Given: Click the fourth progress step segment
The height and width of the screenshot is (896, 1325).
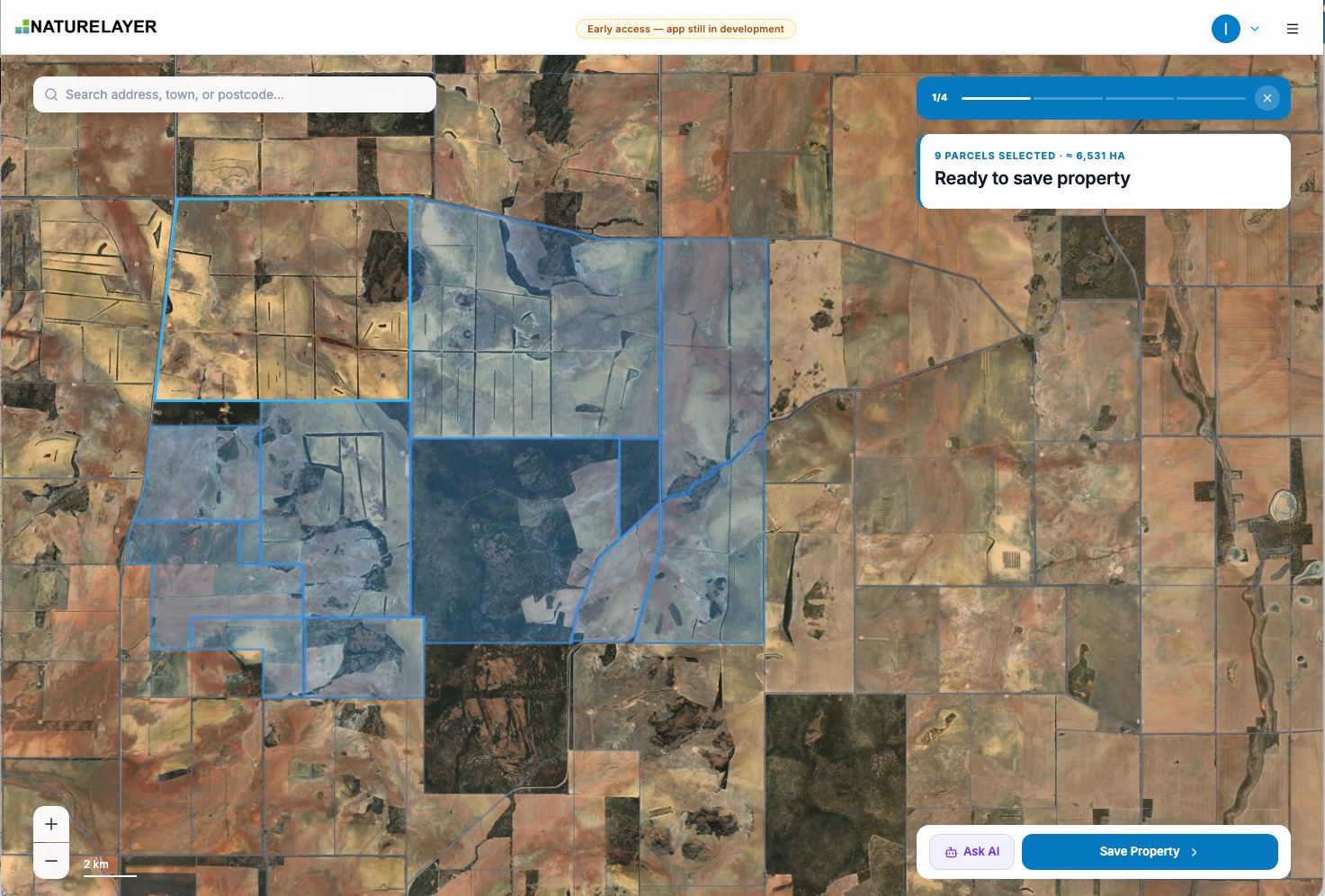Looking at the screenshot, I should click(x=1211, y=98).
